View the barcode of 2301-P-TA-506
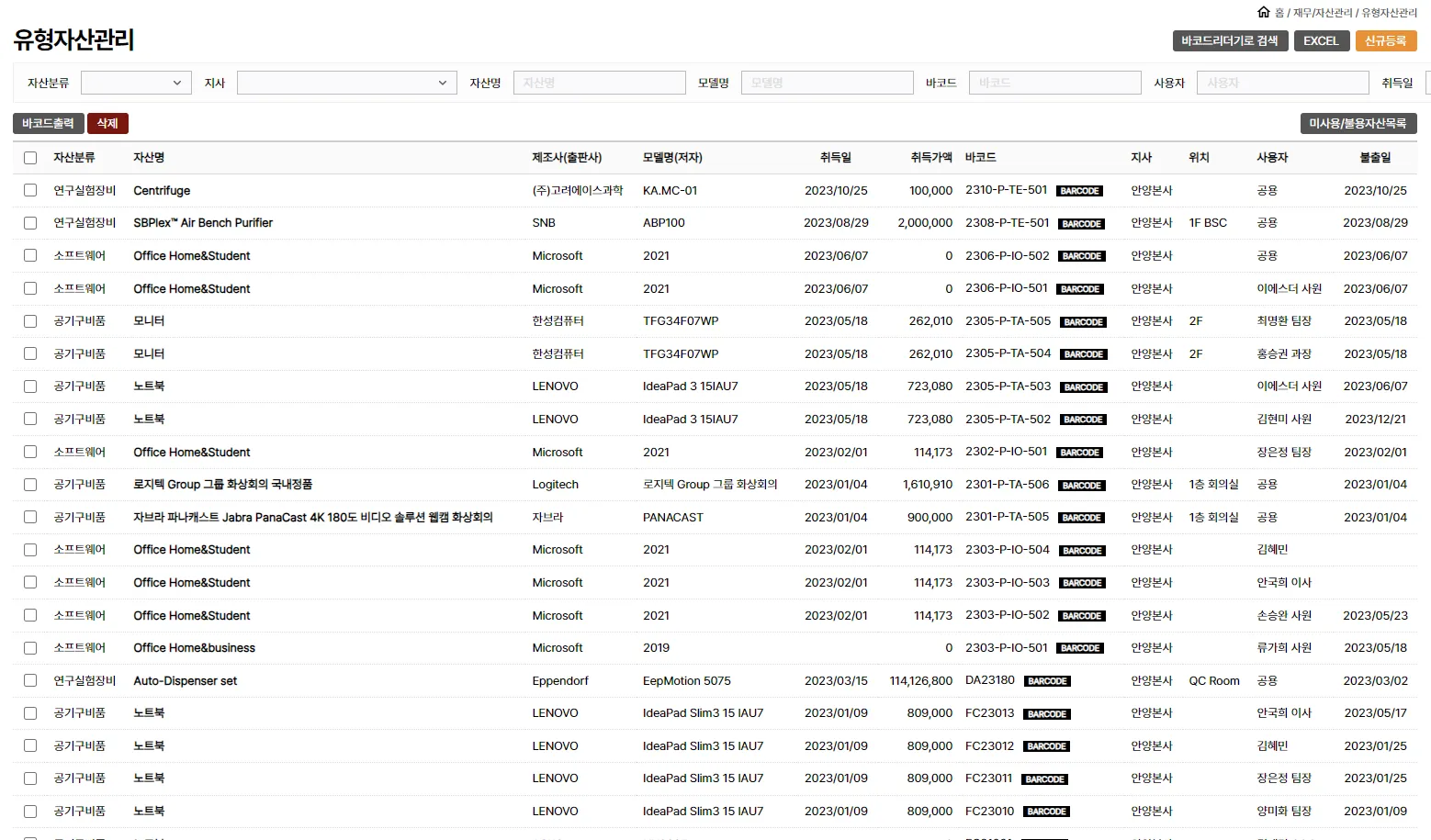Screen dimensions: 1431x840 coord(1081,486)
